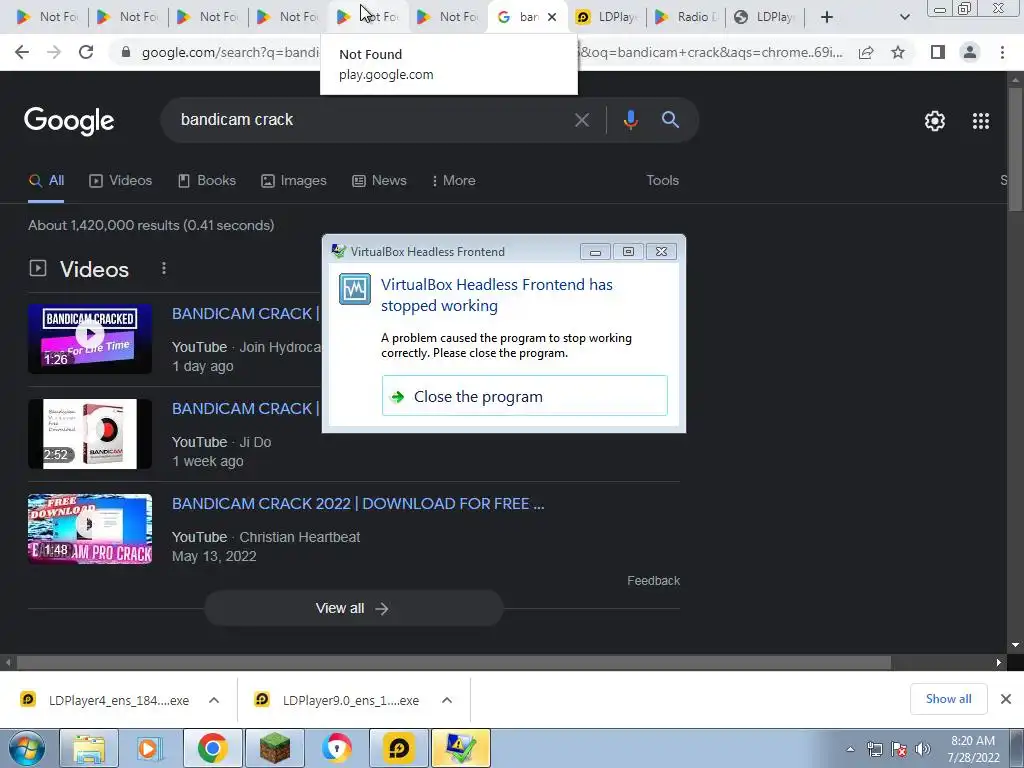Open the Minecraft grass block taskbar icon
The width and height of the screenshot is (1024, 768).
(275, 748)
